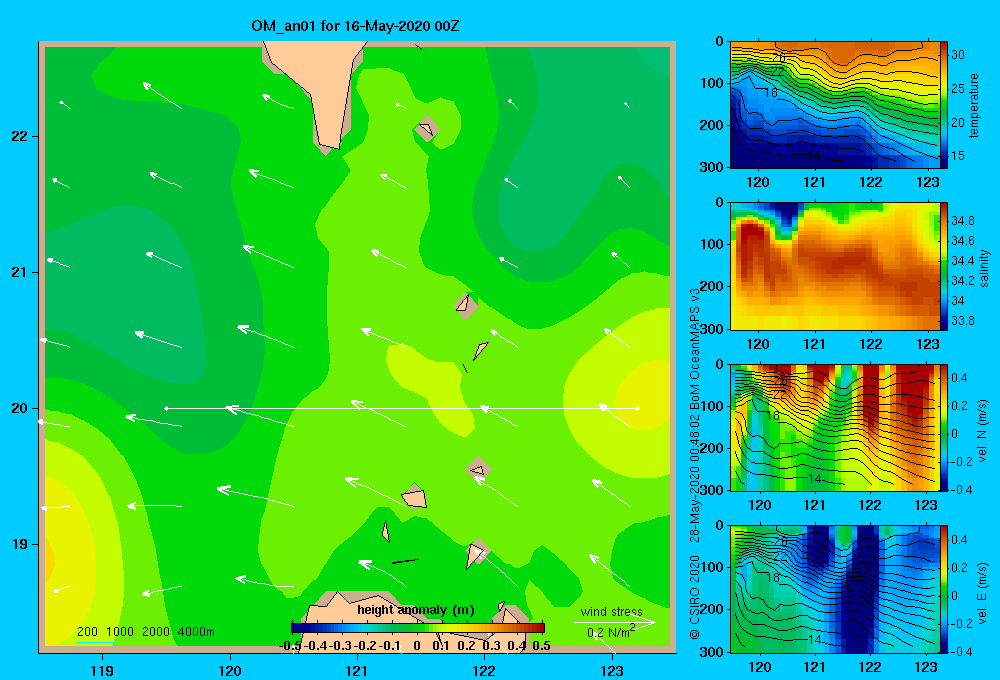Viewport: 1000px width, 680px height.
Task: Click the '© CSIRO 2020' copyright text
Action: (695, 596)
